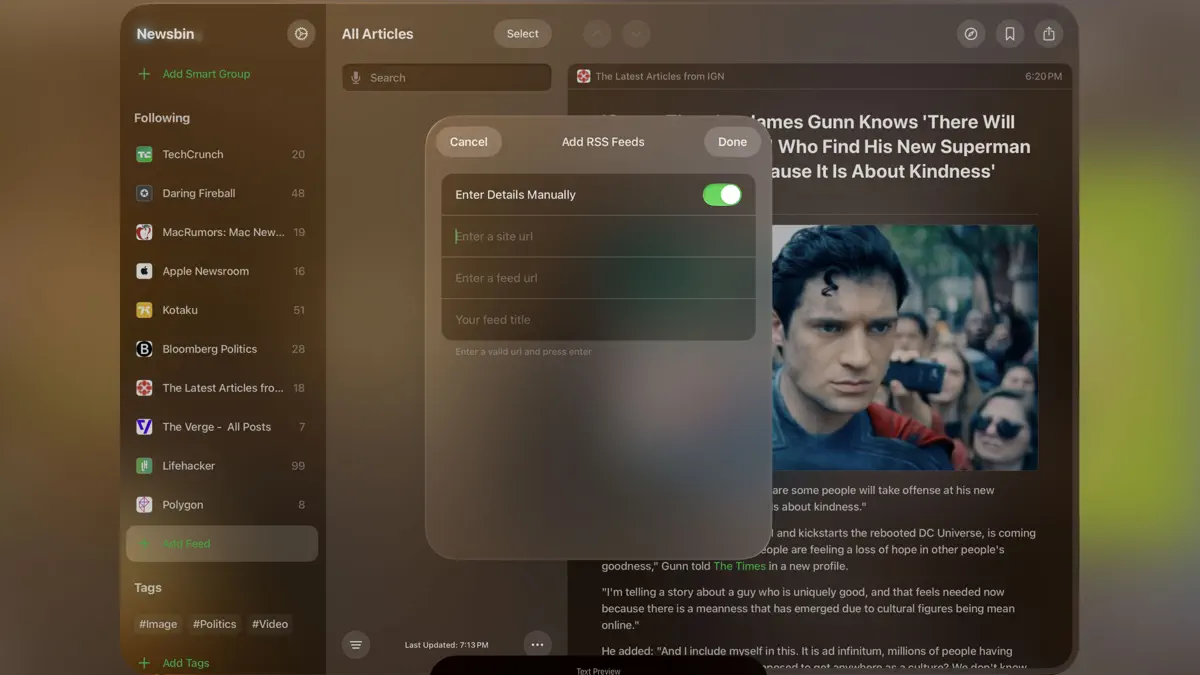Image resolution: width=1200 pixels, height=675 pixels.
Task: Open the Share sheet for this article
Action: [1048, 33]
